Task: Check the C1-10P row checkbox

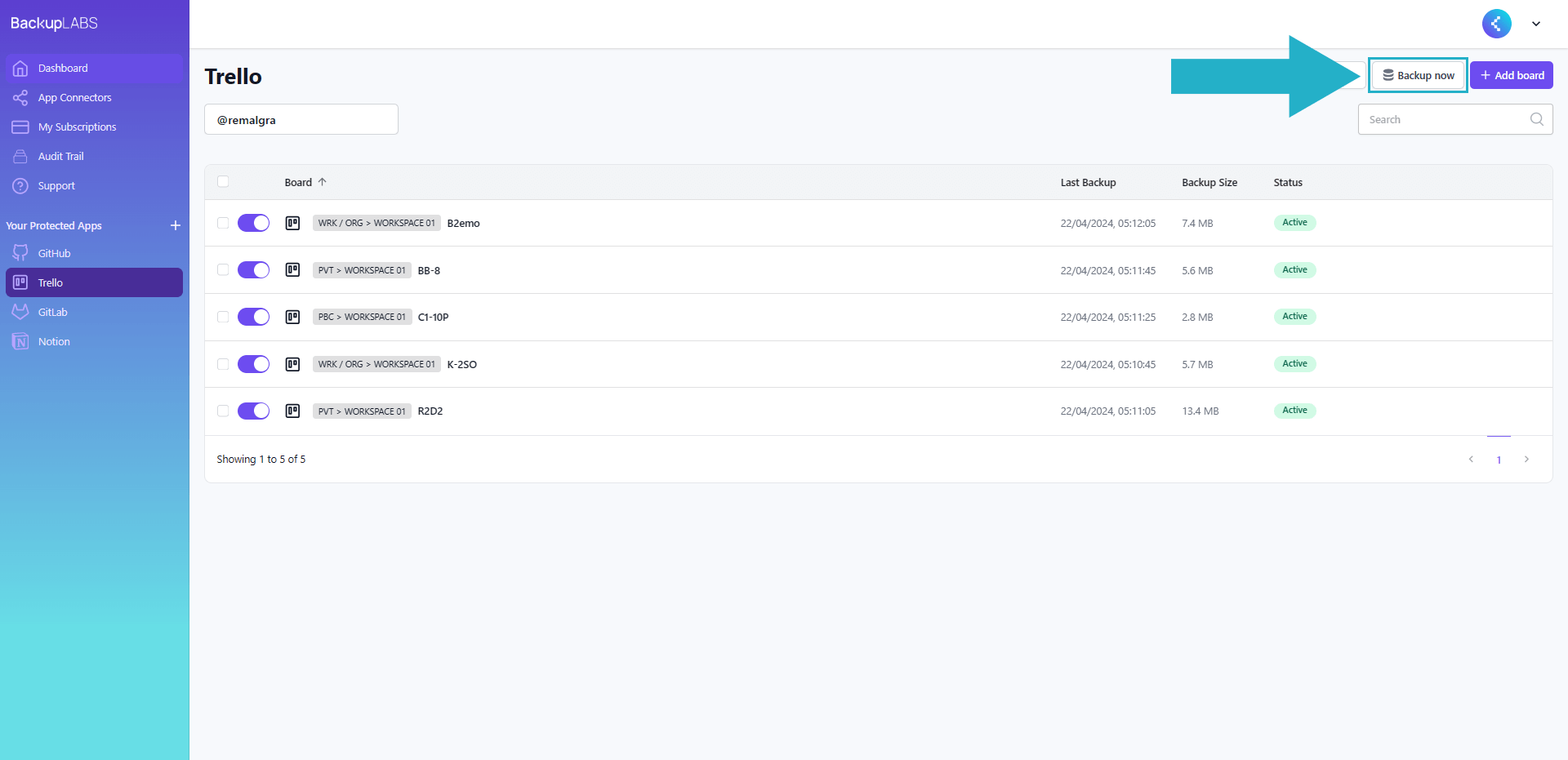Action: pos(223,317)
